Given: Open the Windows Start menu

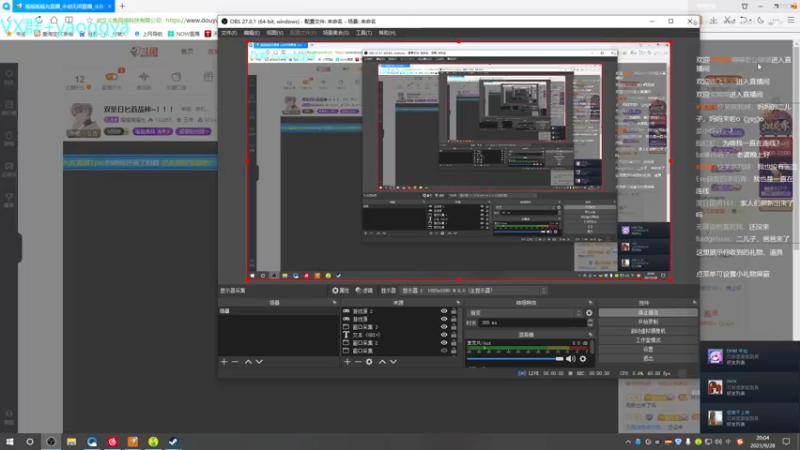Looking at the screenshot, I should coord(10,441).
